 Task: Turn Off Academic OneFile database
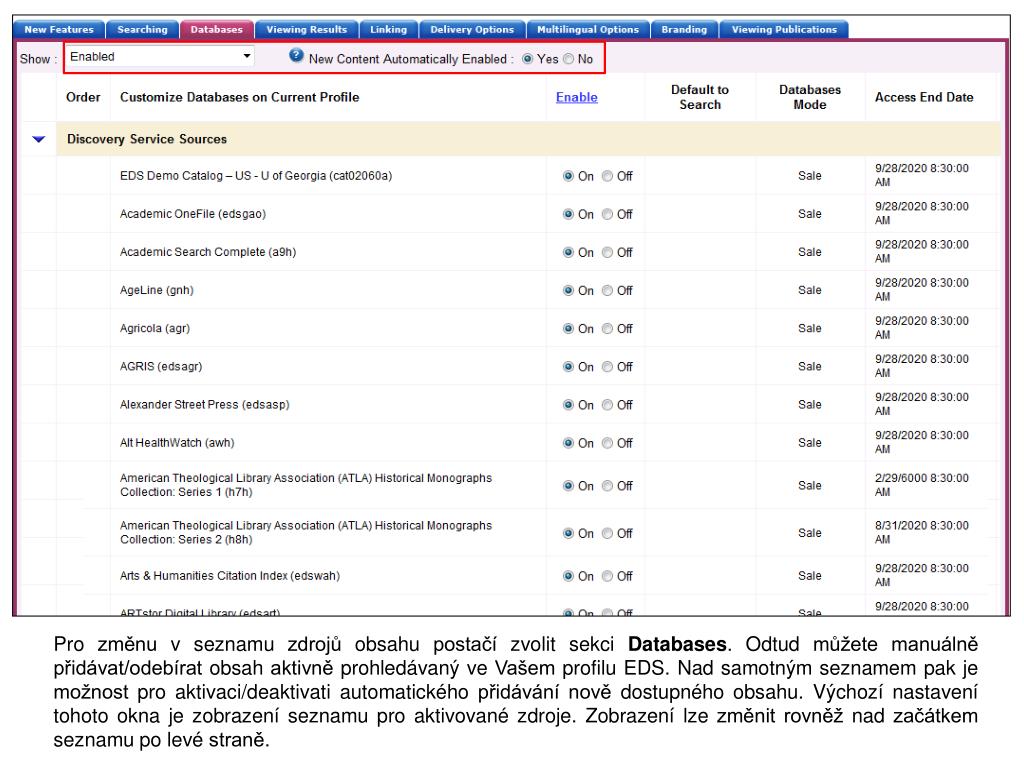(607, 214)
